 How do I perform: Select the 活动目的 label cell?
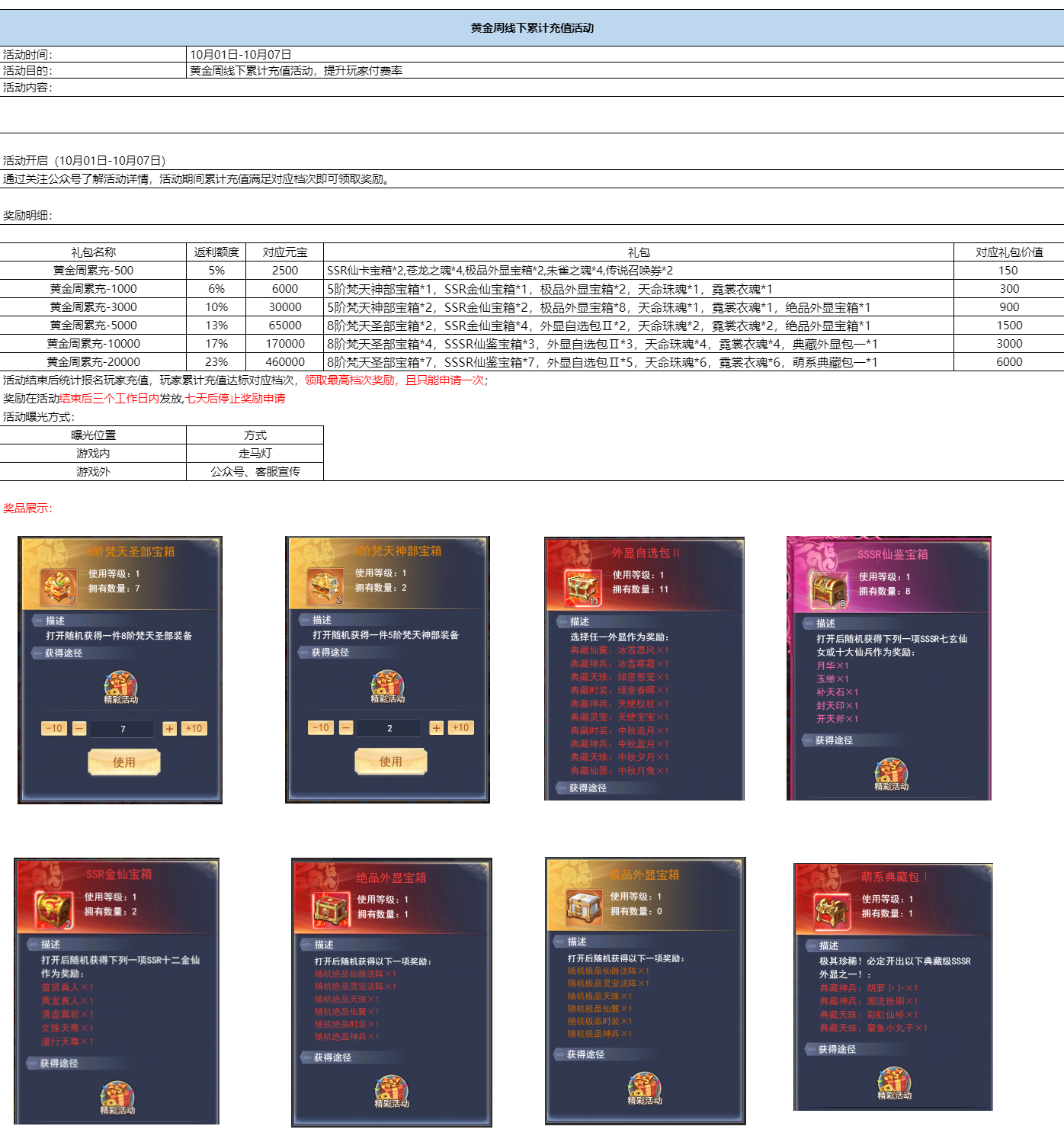pos(93,70)
